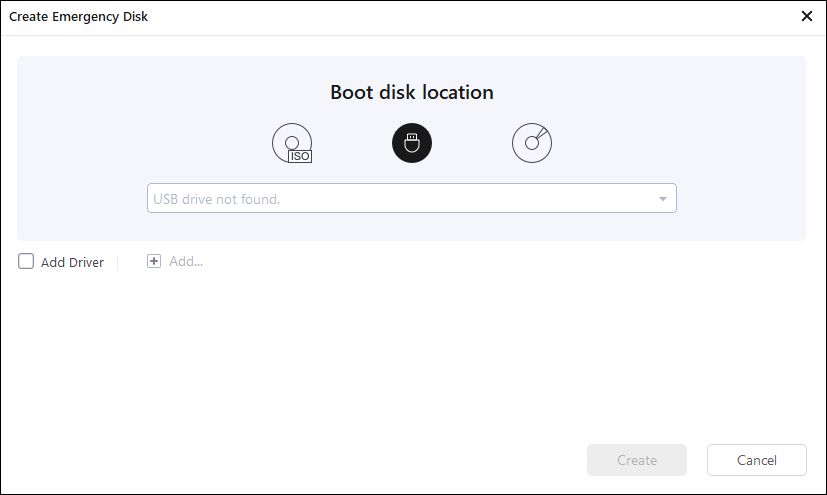Click the Cancel button
827x495 pixels.
[756, 460]
